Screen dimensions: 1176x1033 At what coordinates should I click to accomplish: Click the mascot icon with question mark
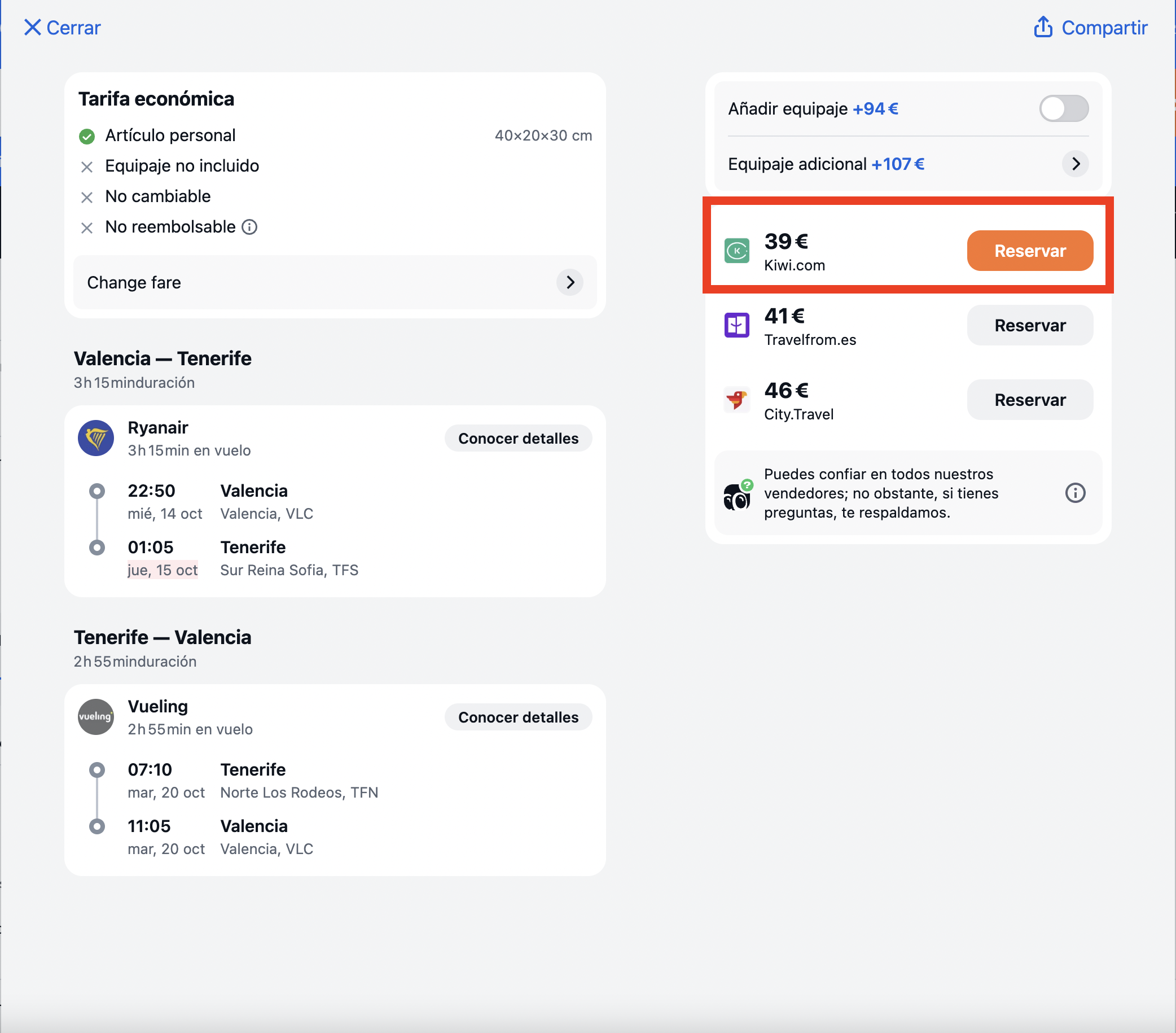[737, 495]
